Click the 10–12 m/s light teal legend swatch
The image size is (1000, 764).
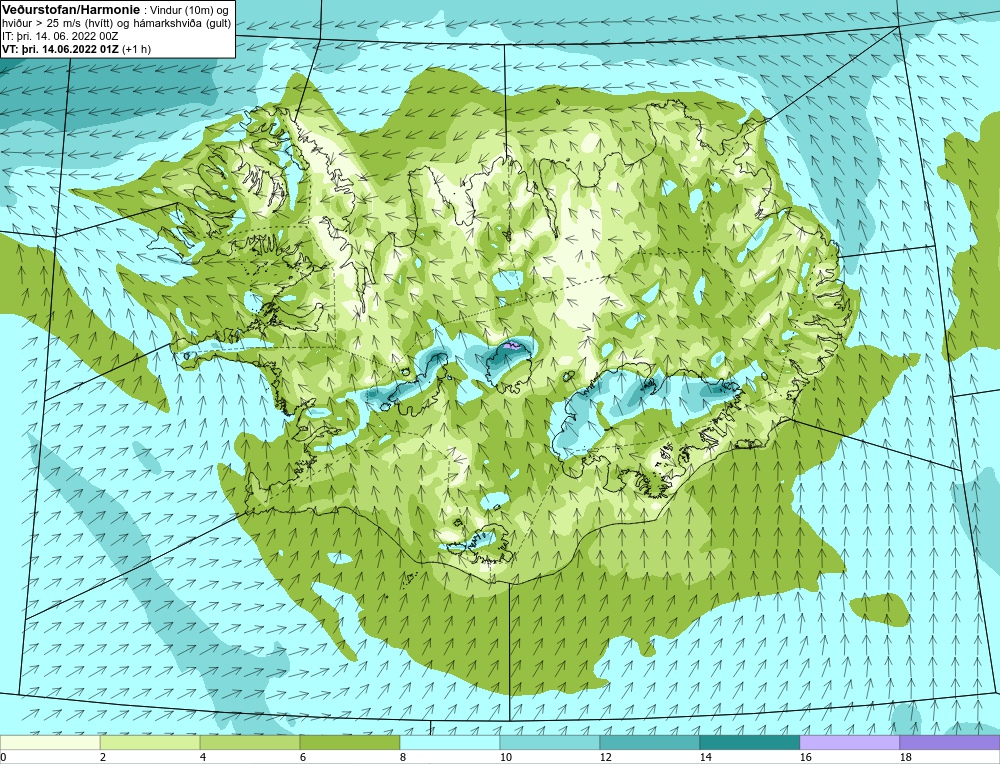tap(550, 742)
